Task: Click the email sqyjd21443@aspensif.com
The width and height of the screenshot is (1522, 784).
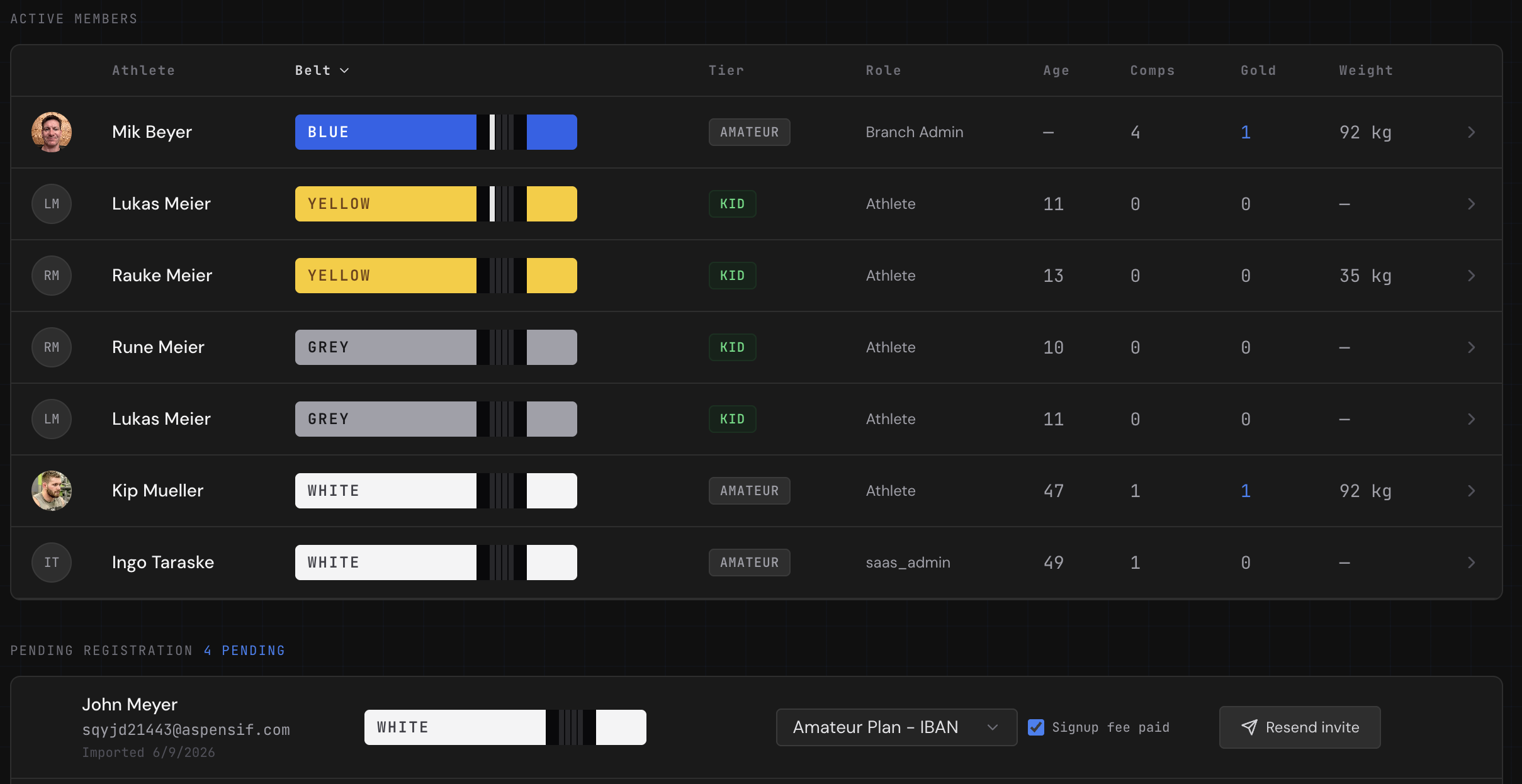Action: pos(186,730)
